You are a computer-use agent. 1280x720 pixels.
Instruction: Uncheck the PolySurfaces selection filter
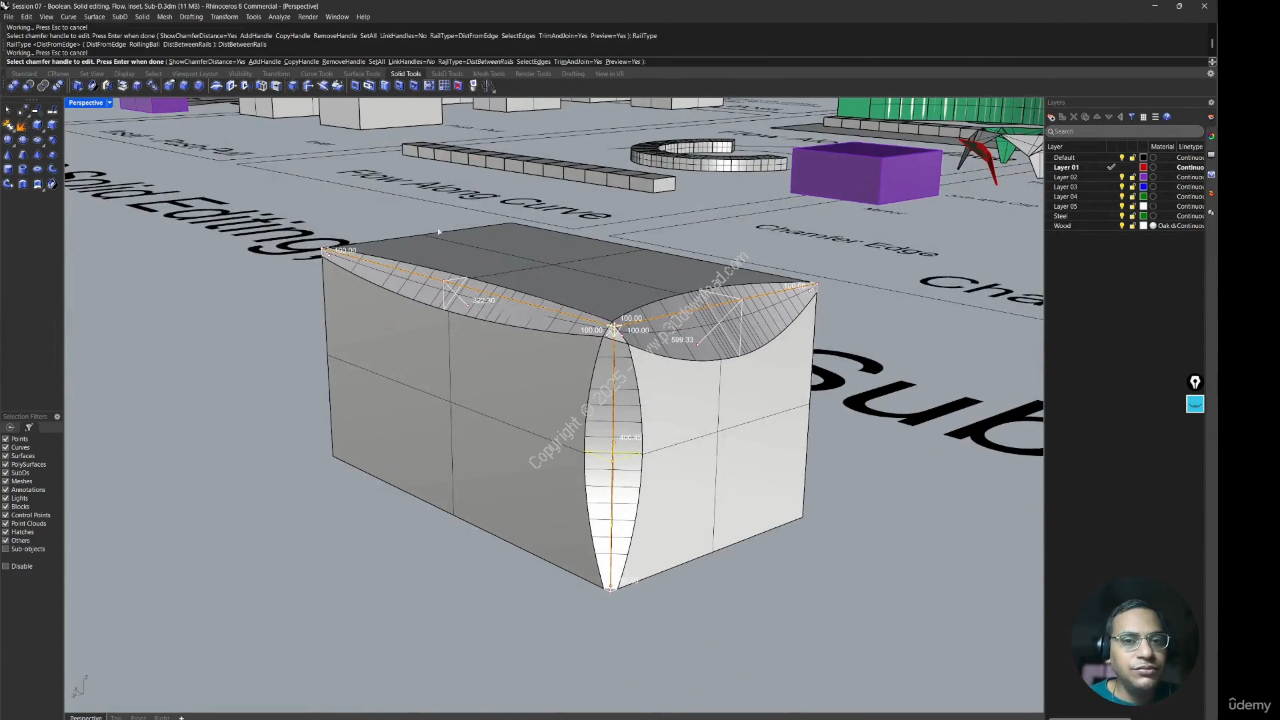coord(6,464)
